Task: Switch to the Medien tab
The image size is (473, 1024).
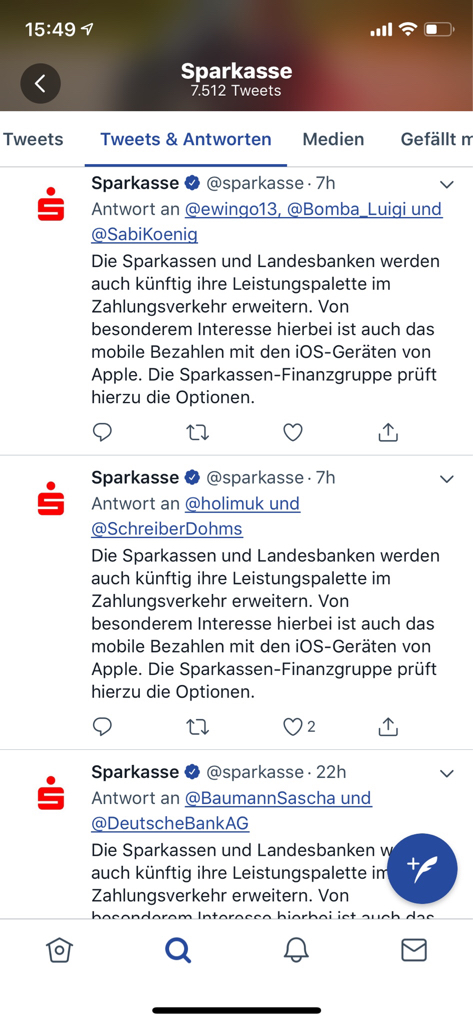Action: click(x=333, y=139)
